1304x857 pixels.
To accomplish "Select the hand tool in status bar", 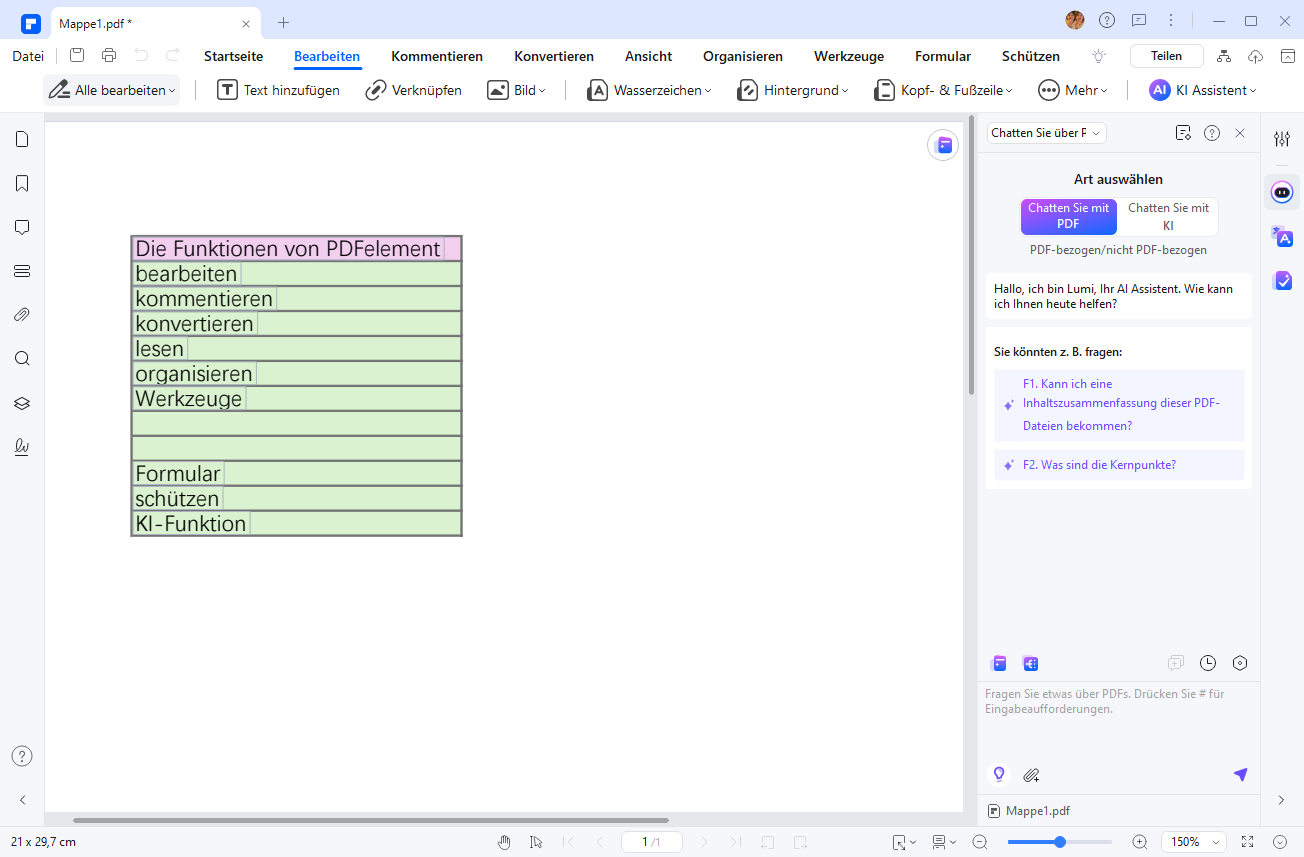I will (505, 842).
